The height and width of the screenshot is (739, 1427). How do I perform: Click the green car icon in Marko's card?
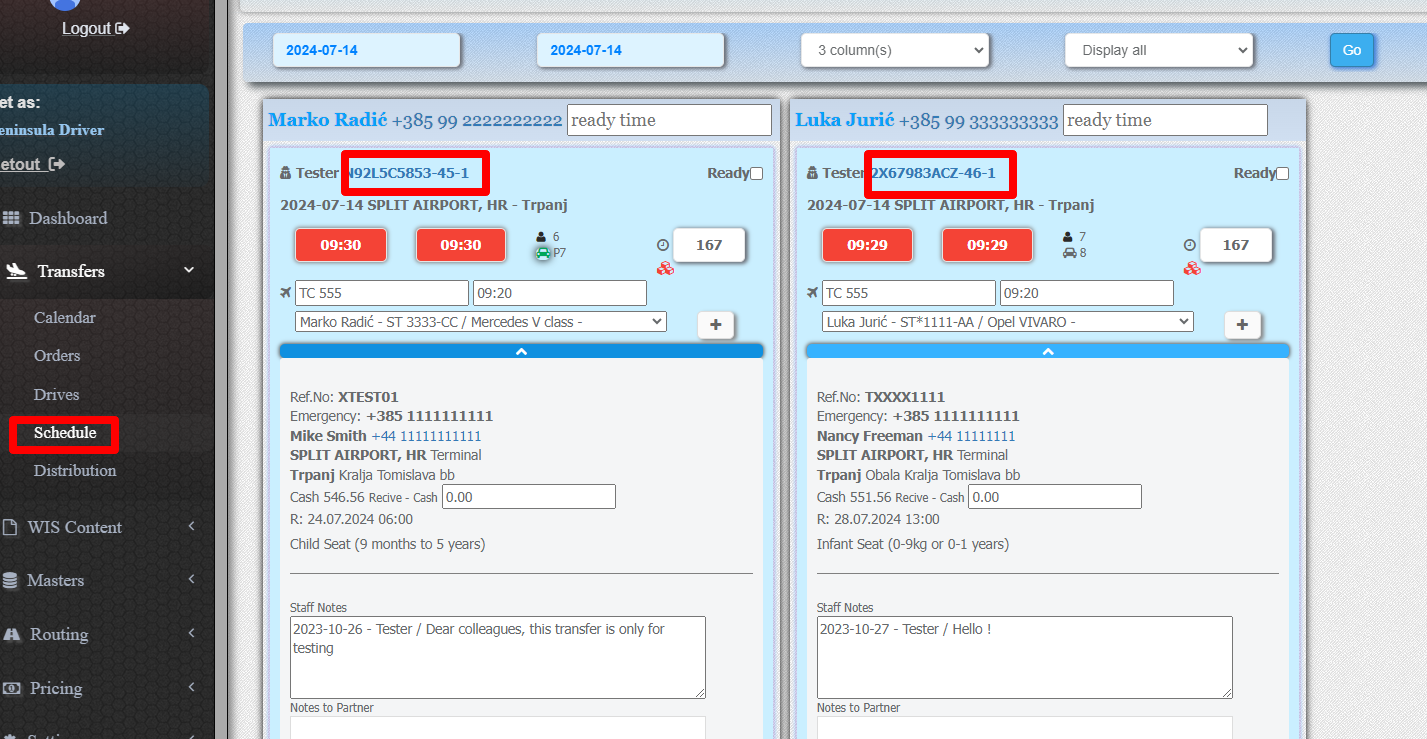point(543,253)
